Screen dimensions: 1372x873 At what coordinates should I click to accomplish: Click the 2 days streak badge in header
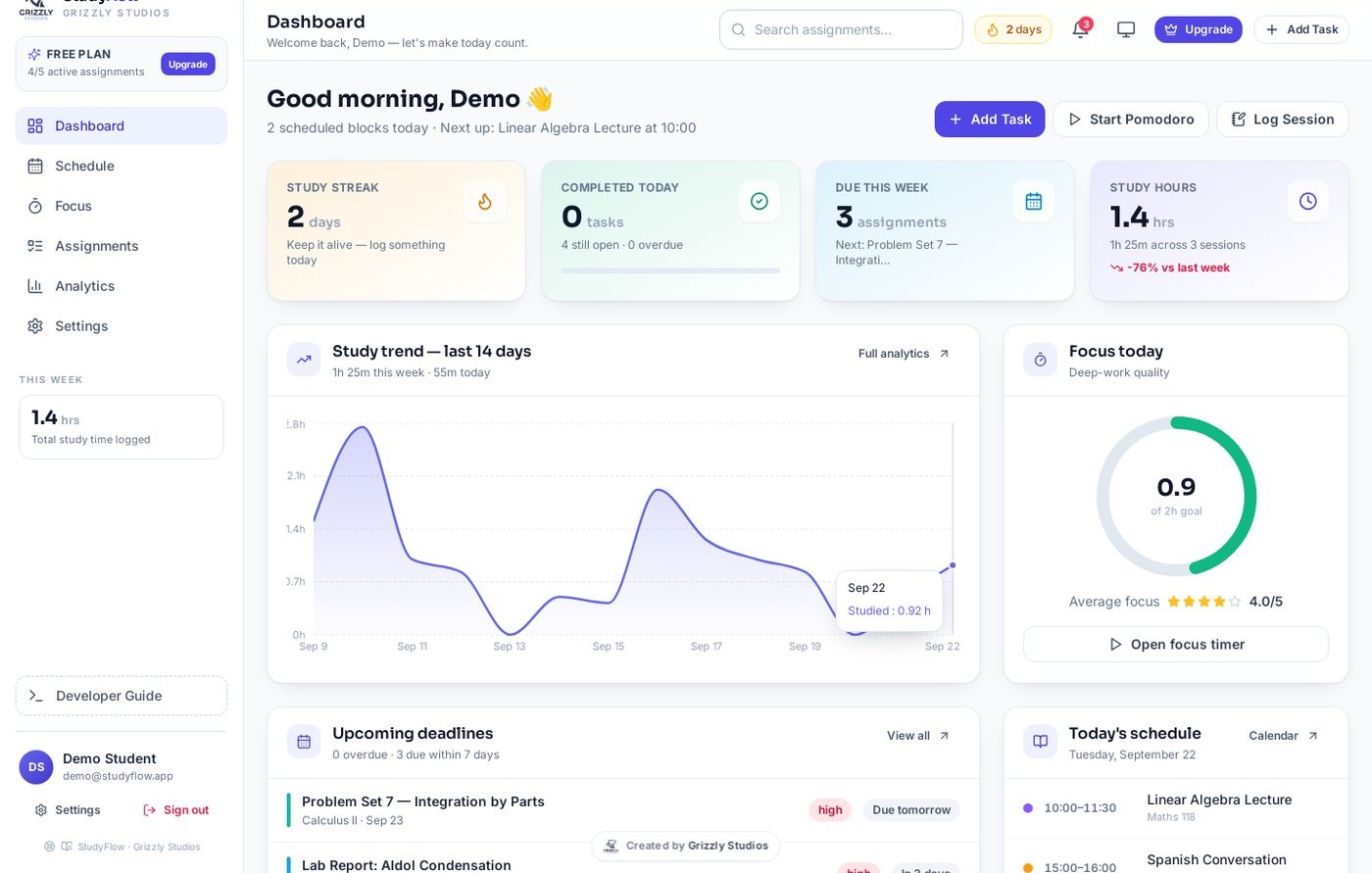1012,29
